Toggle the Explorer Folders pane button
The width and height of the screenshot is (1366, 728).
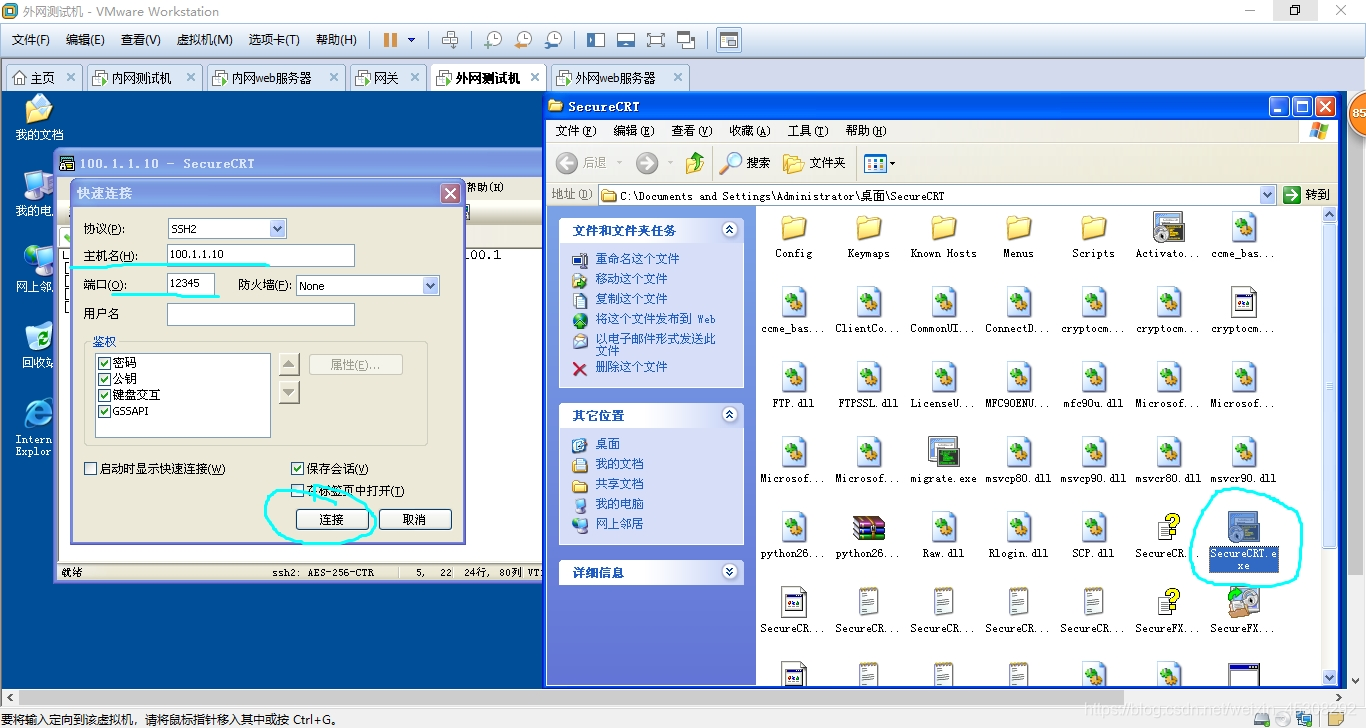click(x=815, y=162)
